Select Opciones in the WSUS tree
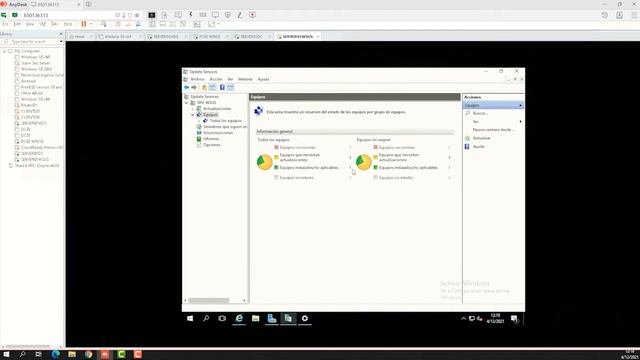640x360 pixels. point(211,145)
